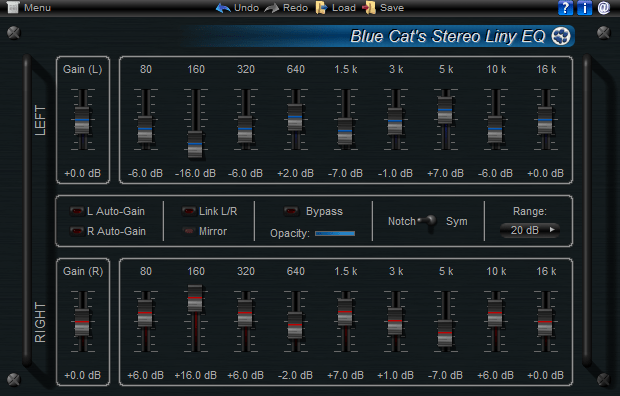The width and height of the screenshot is (620, 396).
Task: Save the preset with the Save button
Action: click(383, 8)
